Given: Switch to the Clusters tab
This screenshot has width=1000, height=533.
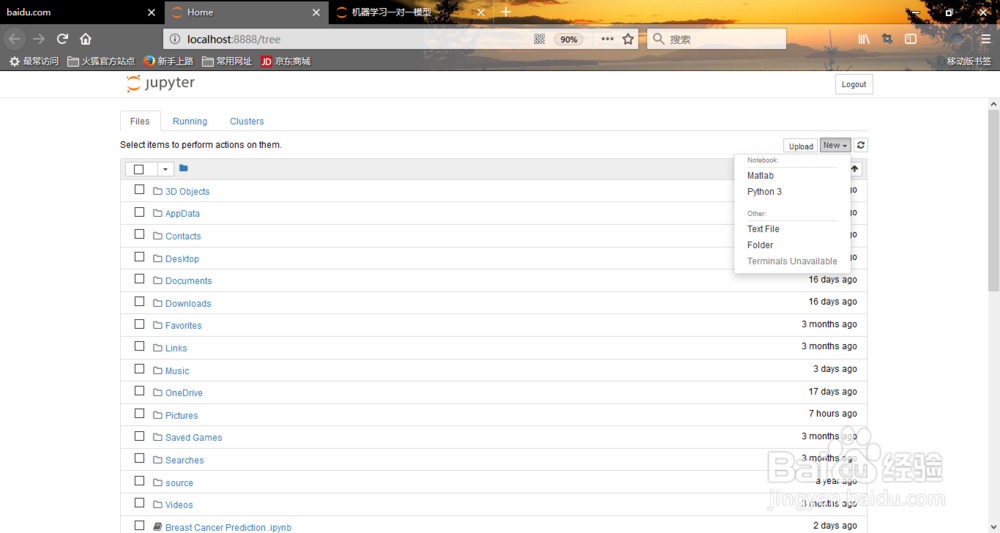Looking at the screenshot, I should tap(247, 121).
